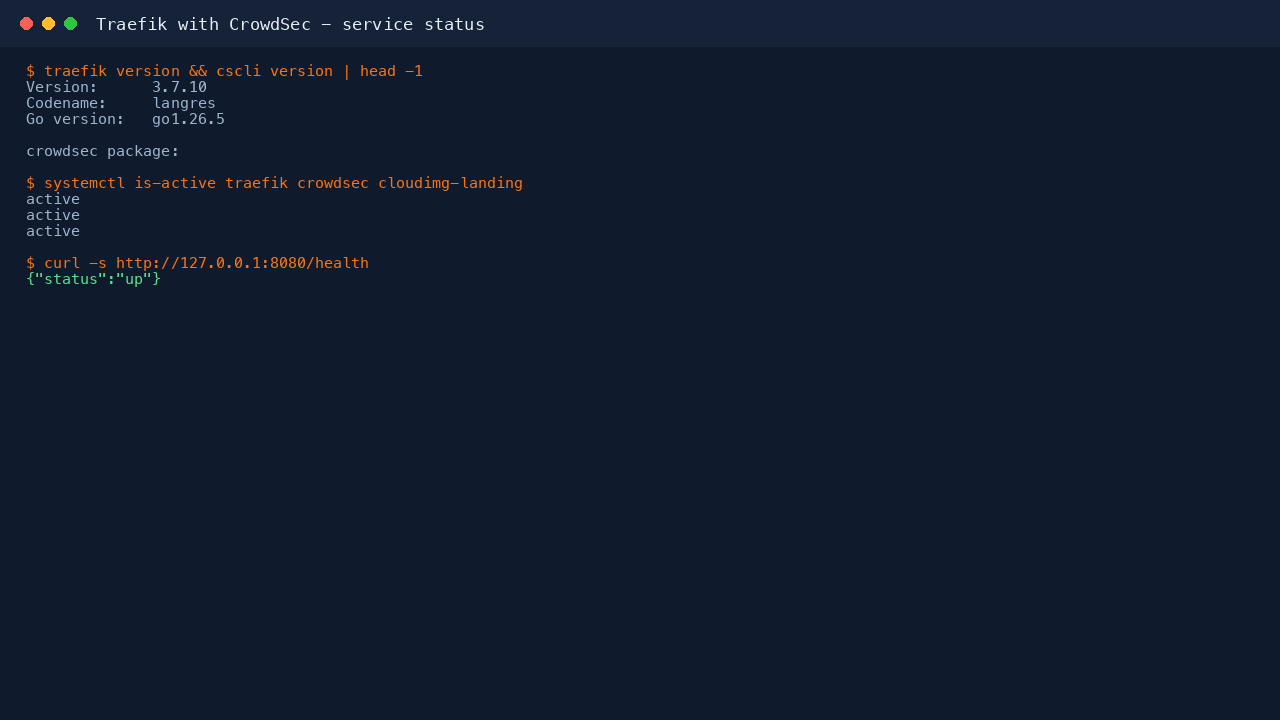Click the 'Go version: go1.26.5' line
The width and height of the screenshot is (1280, 720).
click(x=125, y=119)
